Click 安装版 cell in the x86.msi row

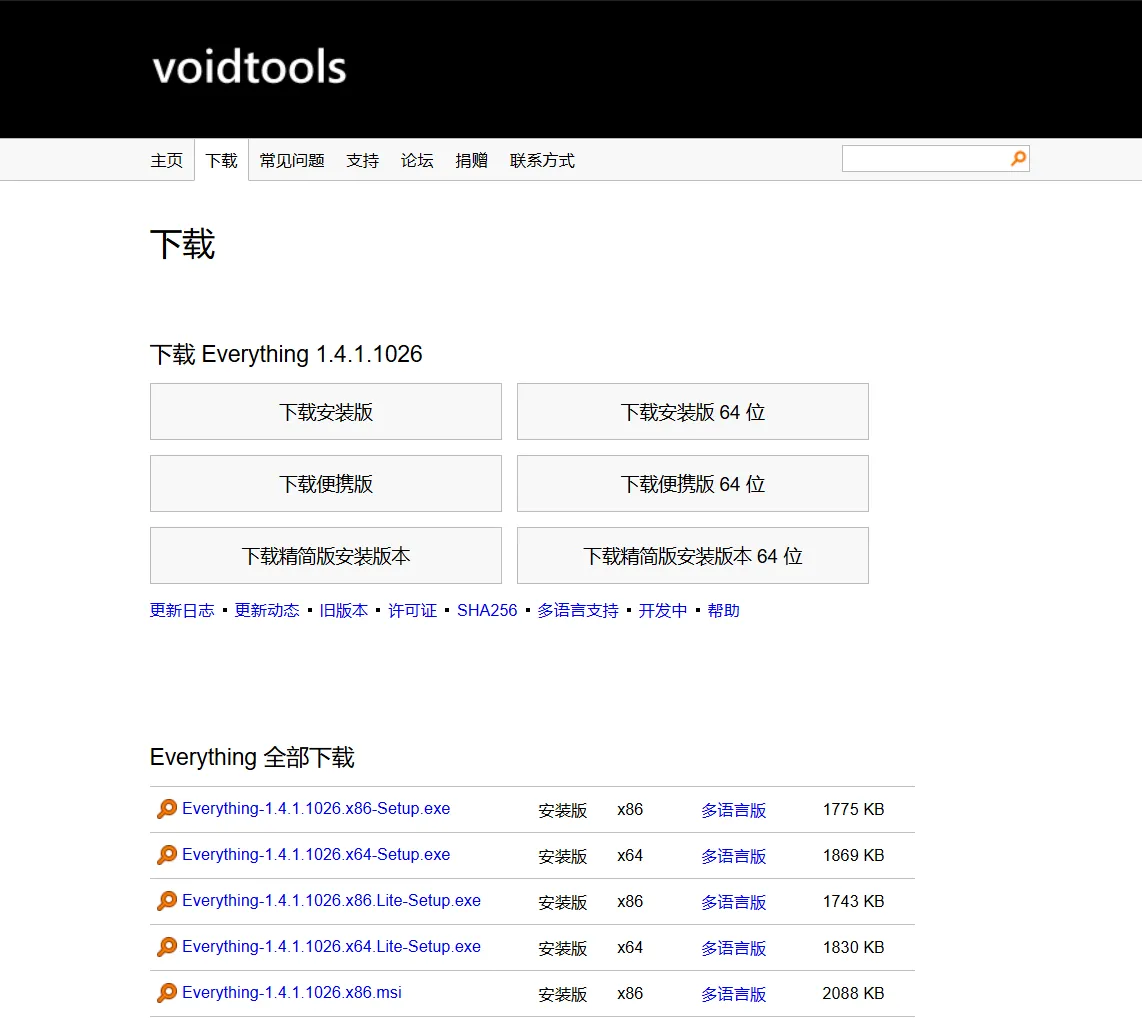[562, 993]
